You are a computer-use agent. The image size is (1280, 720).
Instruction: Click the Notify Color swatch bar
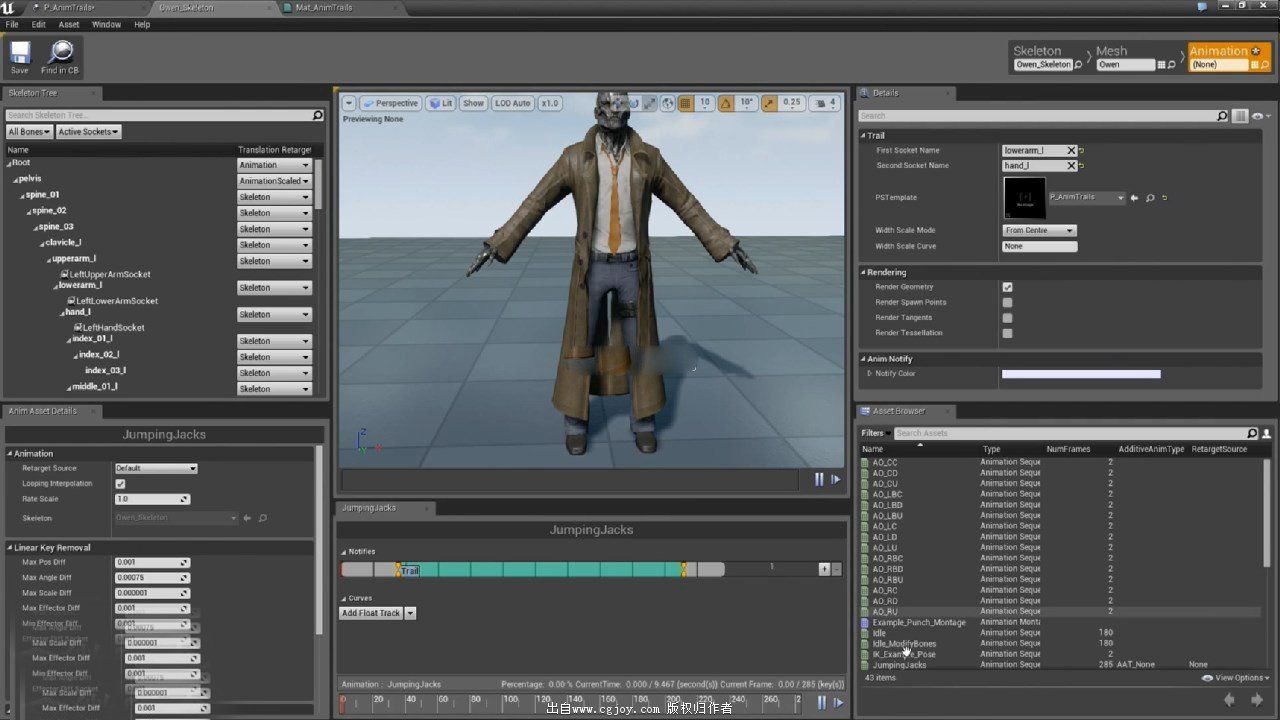click(1081, 374)
